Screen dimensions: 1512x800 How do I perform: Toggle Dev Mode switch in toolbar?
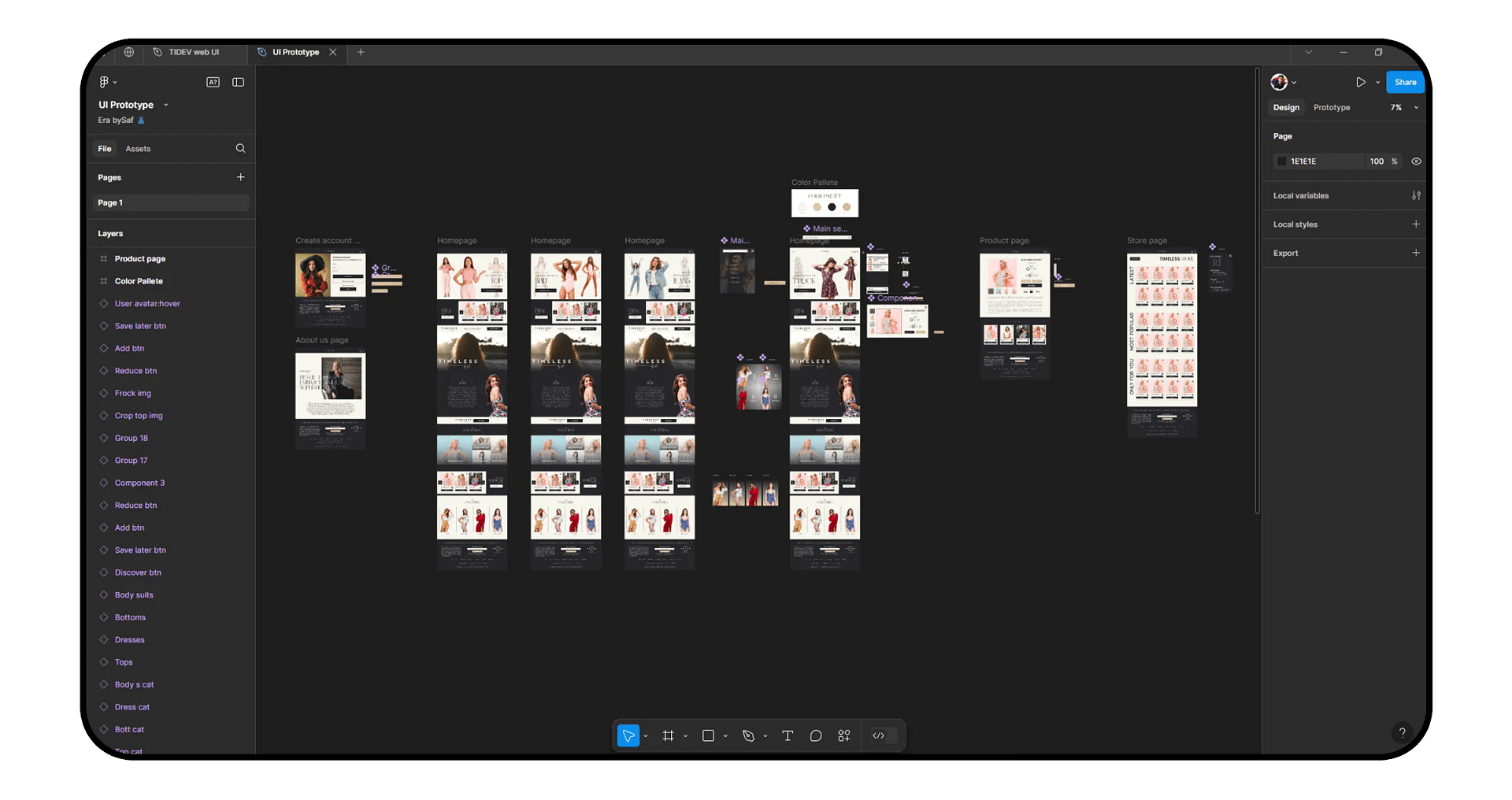[x=879, y=735]
